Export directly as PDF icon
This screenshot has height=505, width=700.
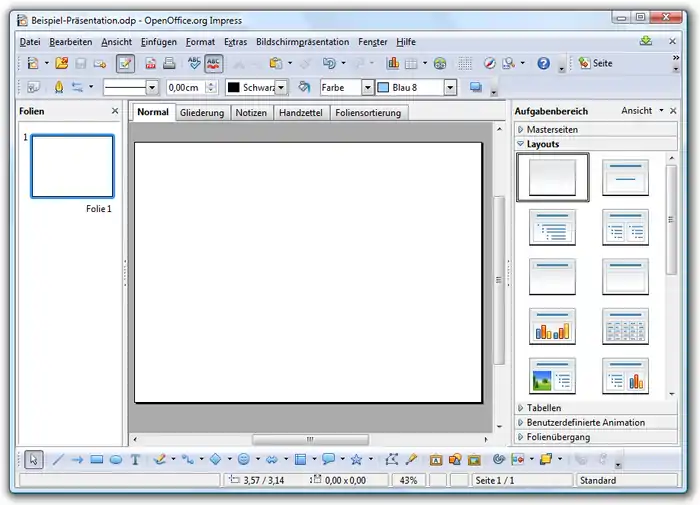[150, 63]
